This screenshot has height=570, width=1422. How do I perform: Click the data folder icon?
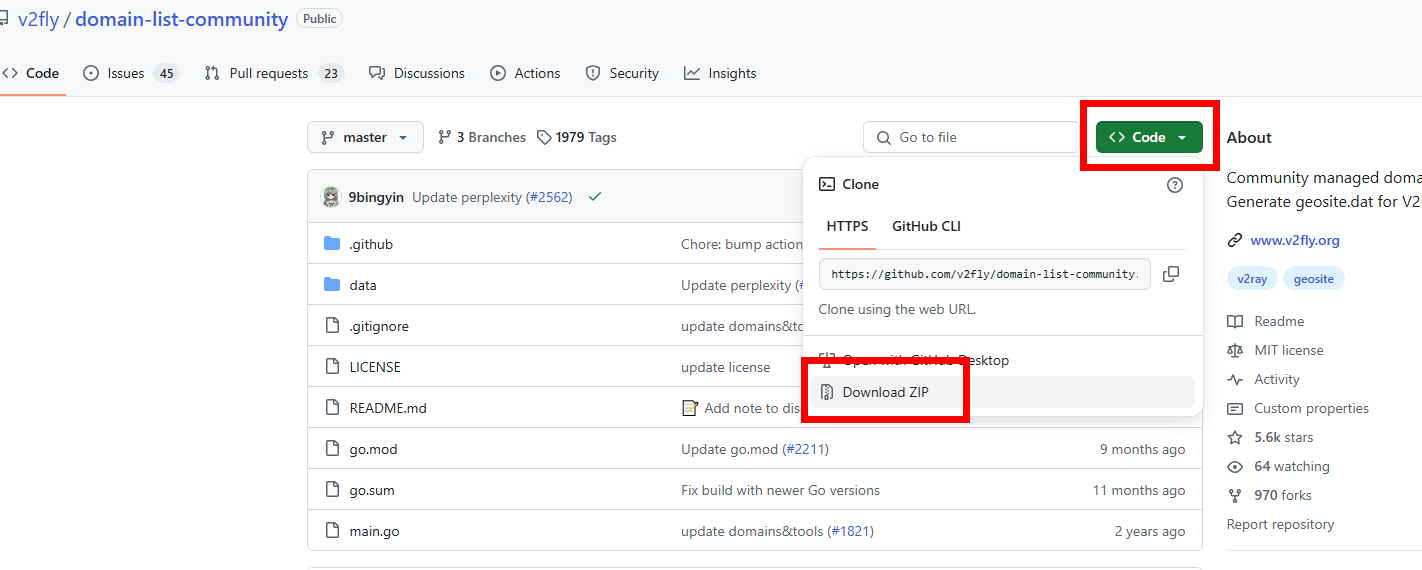(x=332, y=285)
